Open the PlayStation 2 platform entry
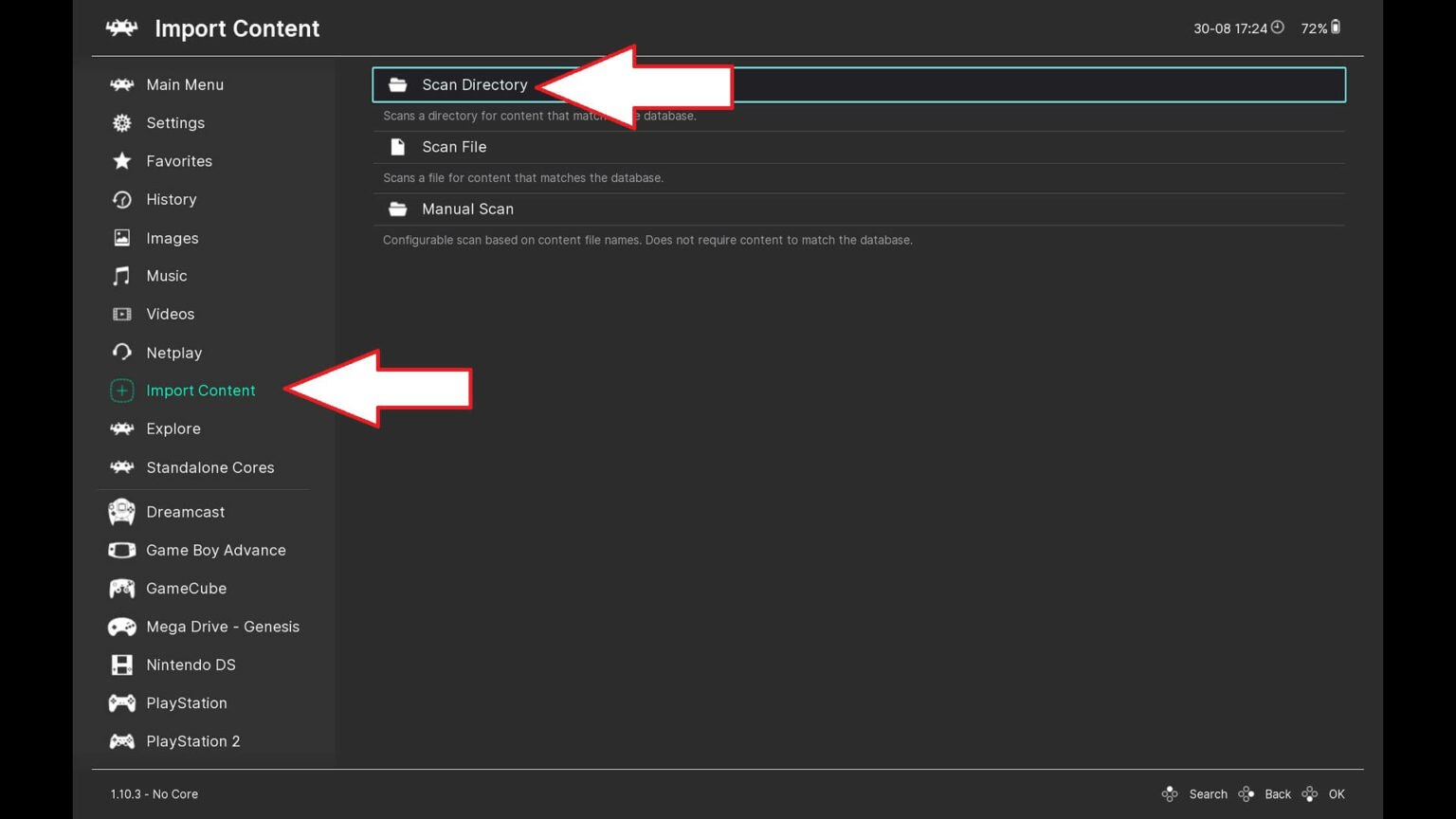This screenshot has height=819, width=1456. (193, 740)
